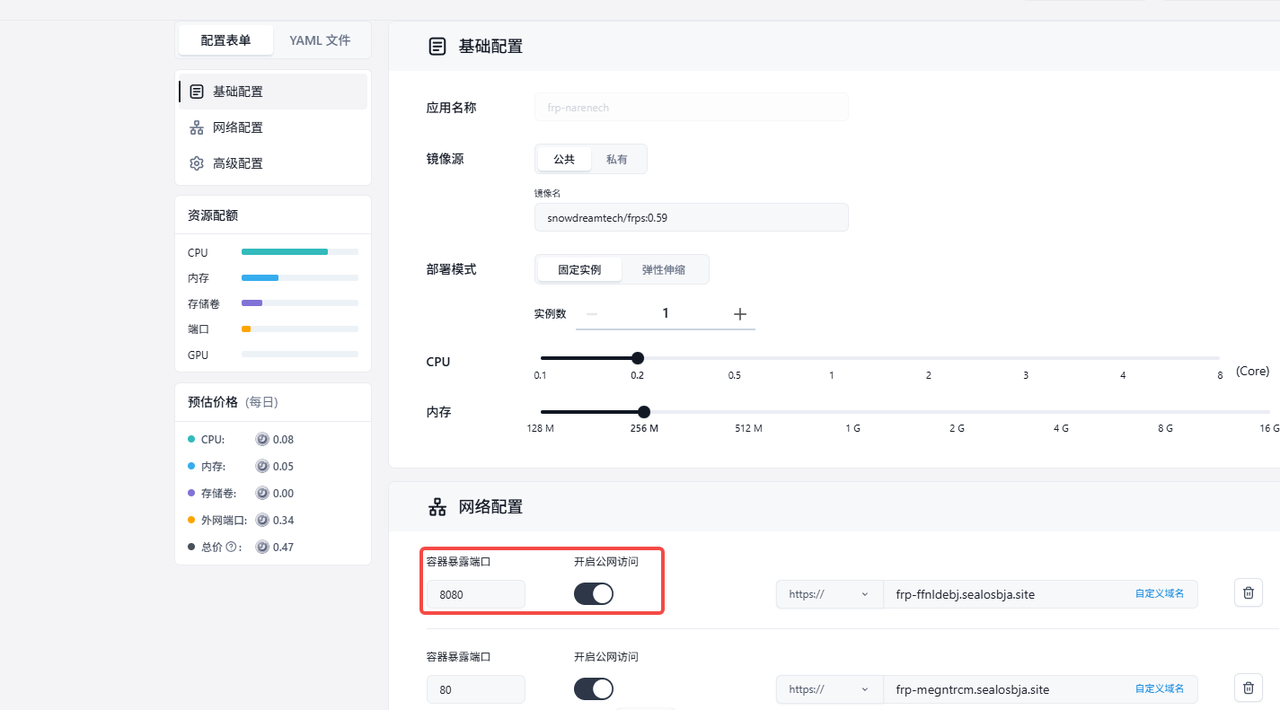Click the 端口 resource quota bar

click(x=299, y=329)
